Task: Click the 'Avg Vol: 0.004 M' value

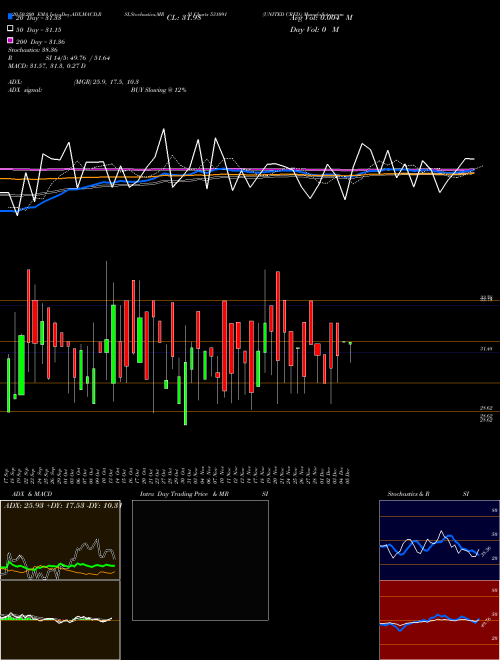Action: point(321,18)
